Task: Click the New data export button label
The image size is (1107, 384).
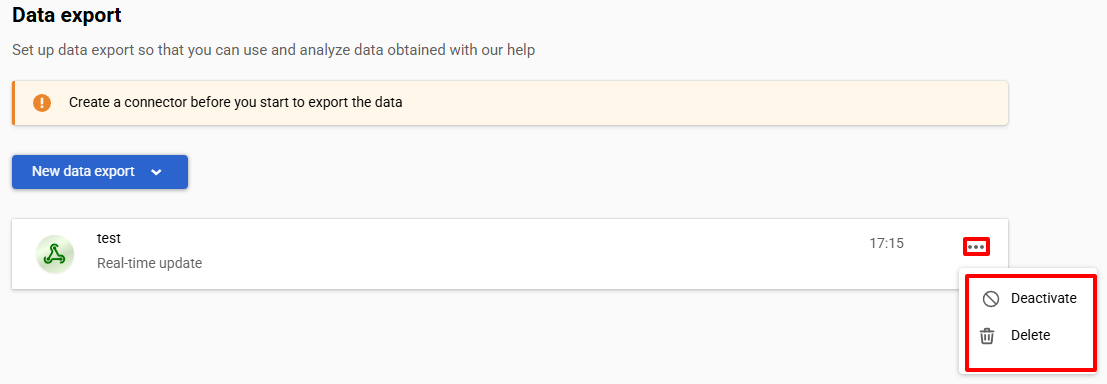Action: click(x=83, y=172)
